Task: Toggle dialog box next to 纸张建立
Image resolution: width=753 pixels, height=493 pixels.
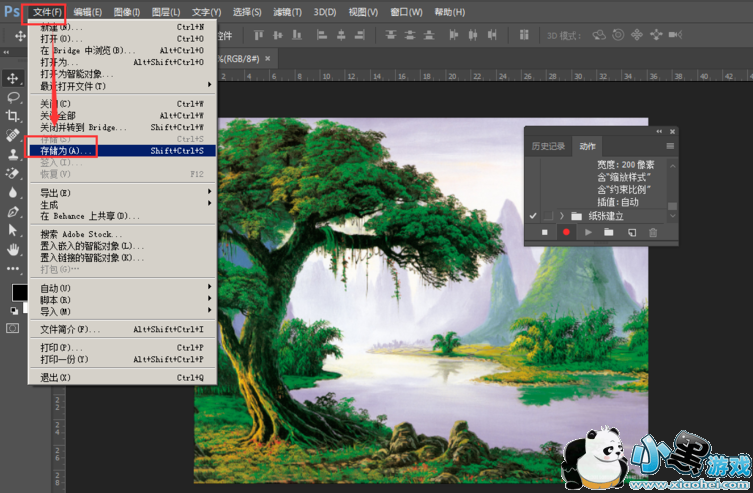Action: 547,215
